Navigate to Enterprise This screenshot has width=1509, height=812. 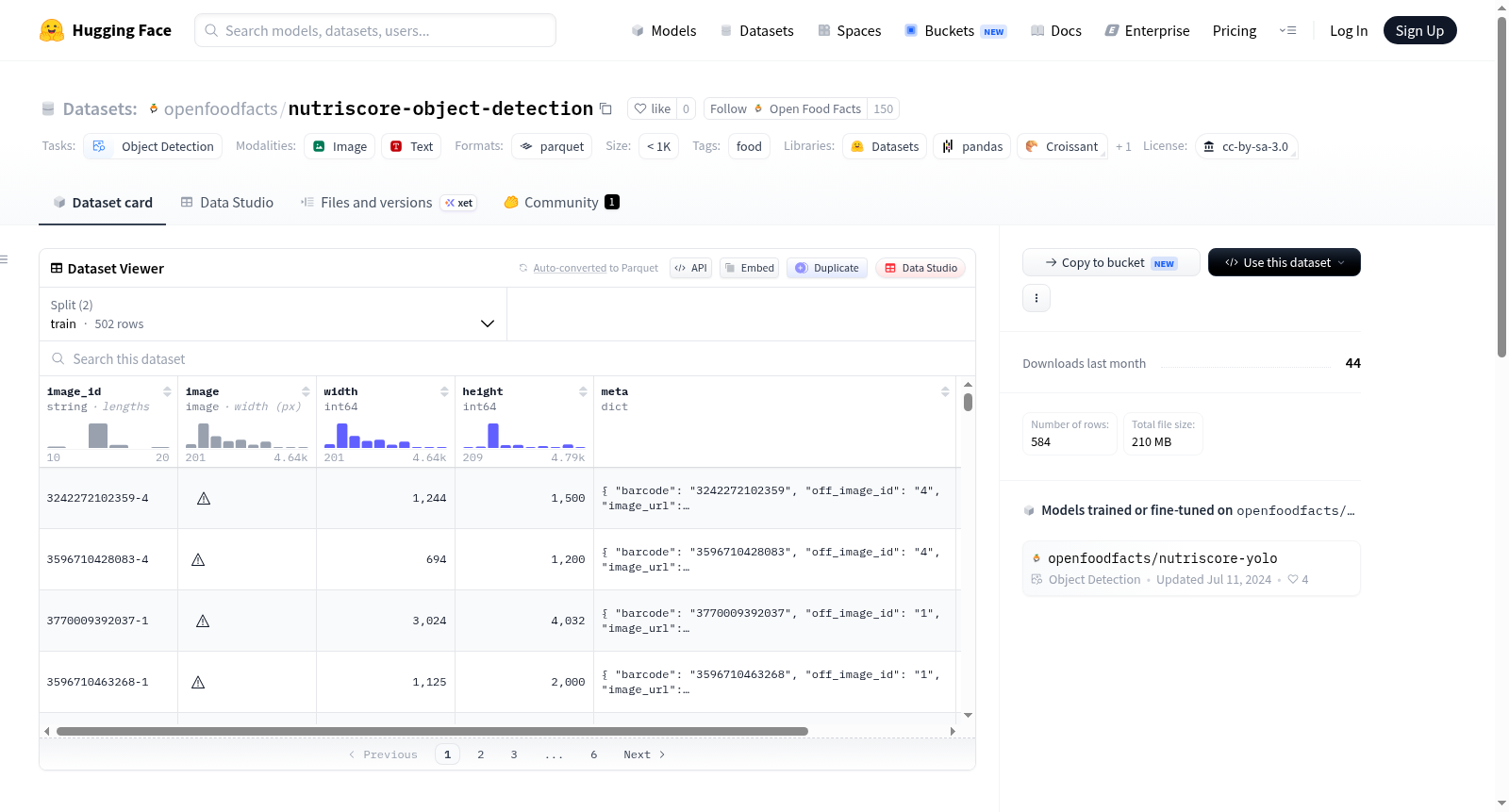coord(1147,30)
